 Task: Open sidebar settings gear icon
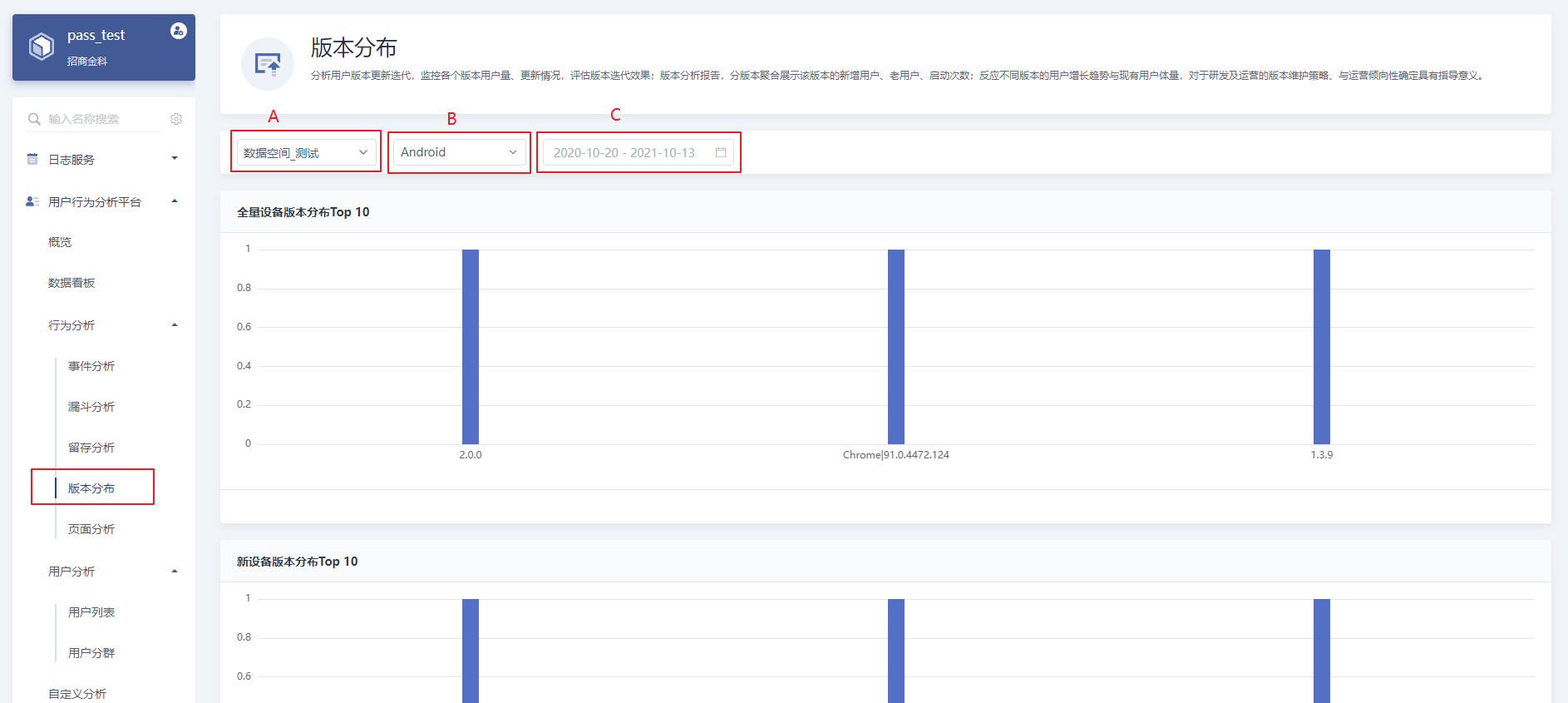tap(176, 119)
